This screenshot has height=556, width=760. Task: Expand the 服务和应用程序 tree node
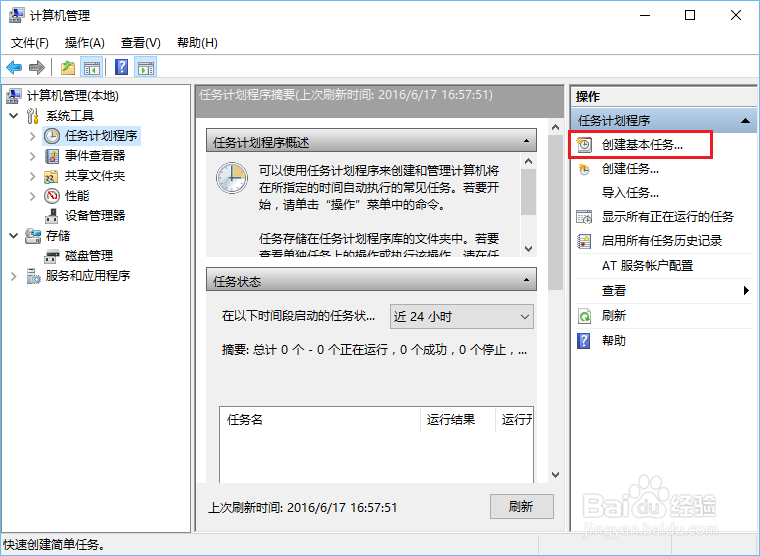(x=14, y=276)
